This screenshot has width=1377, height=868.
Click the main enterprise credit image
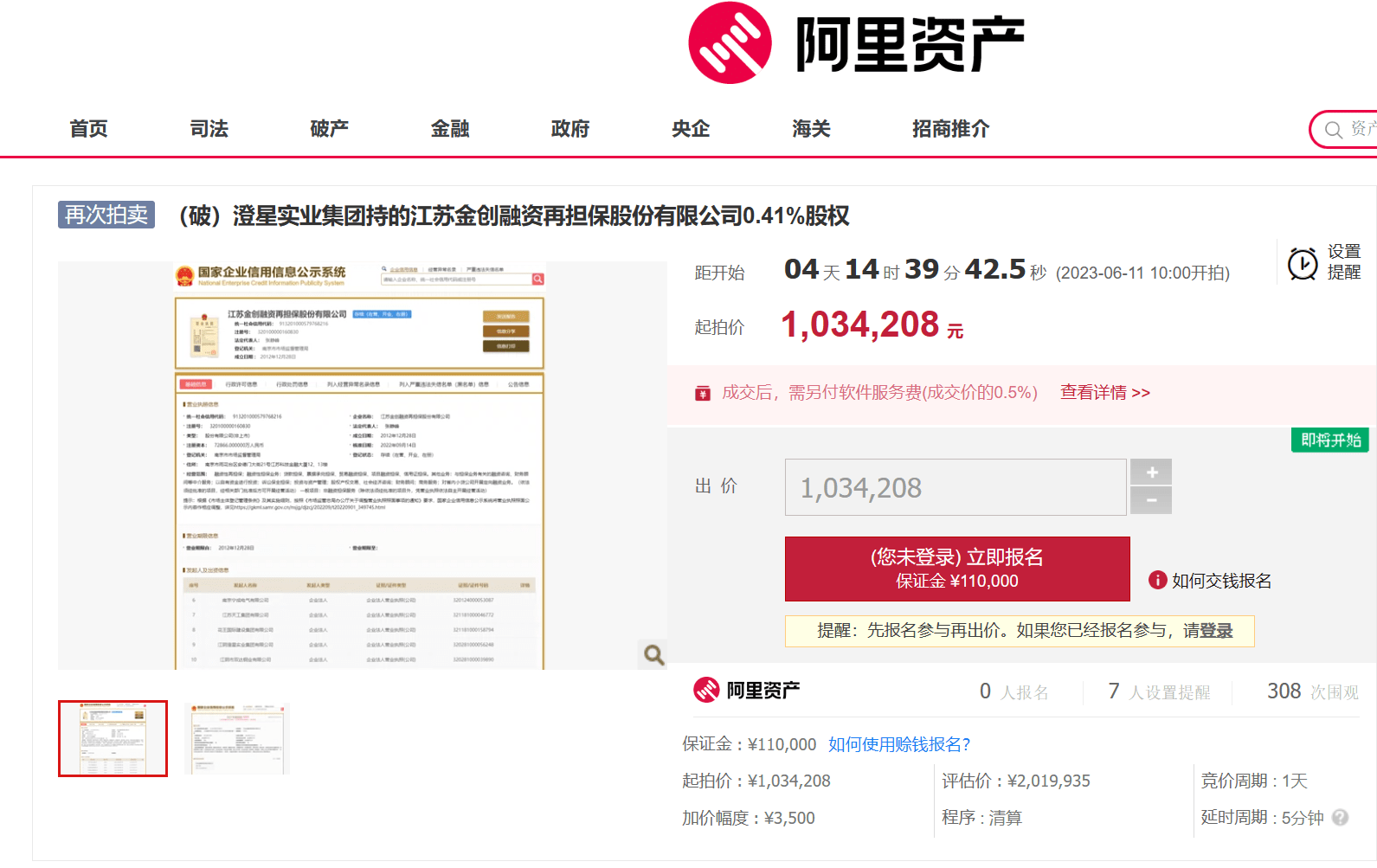click(362, 466)
